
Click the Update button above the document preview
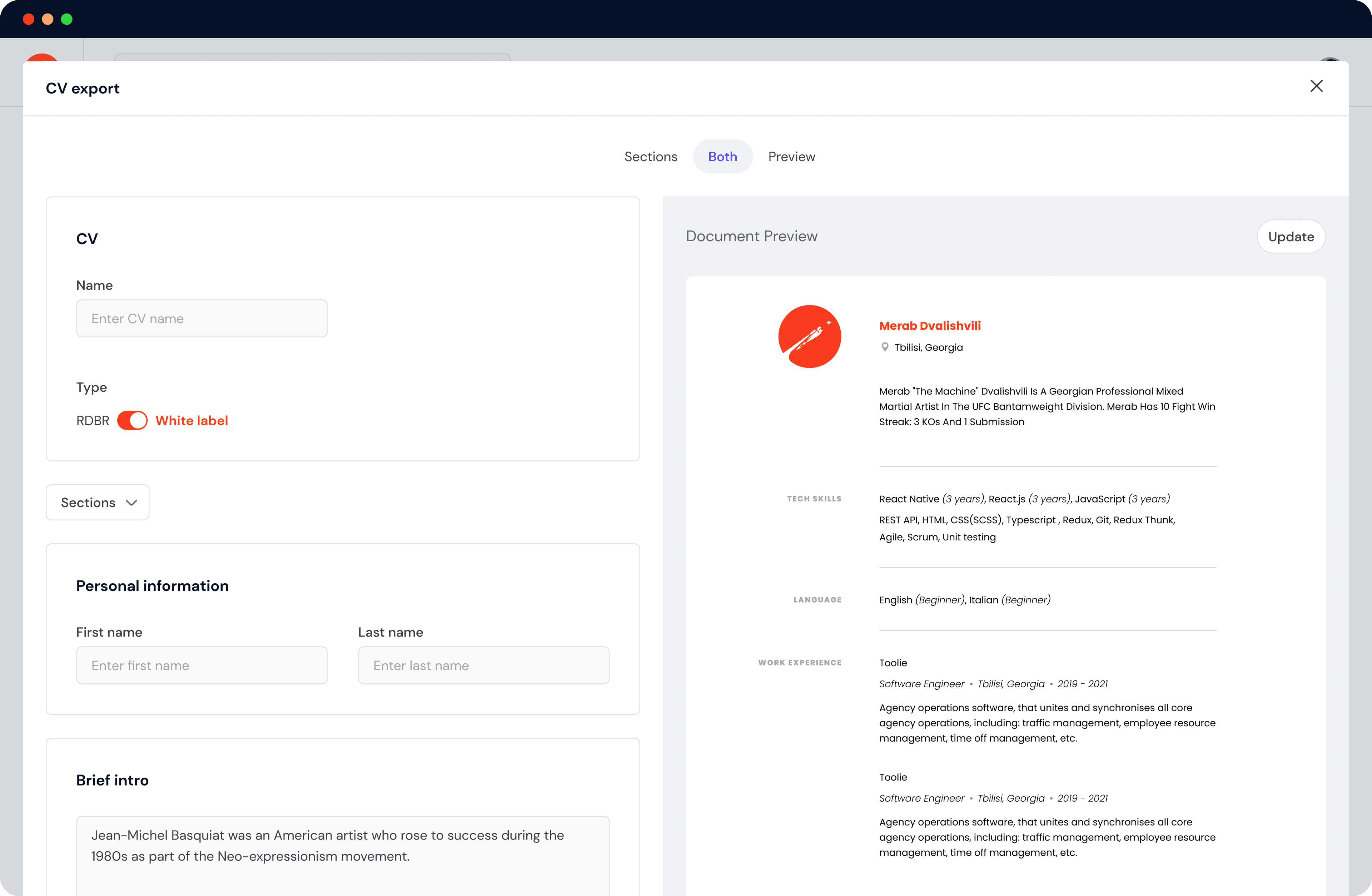tap(1291, 236)
